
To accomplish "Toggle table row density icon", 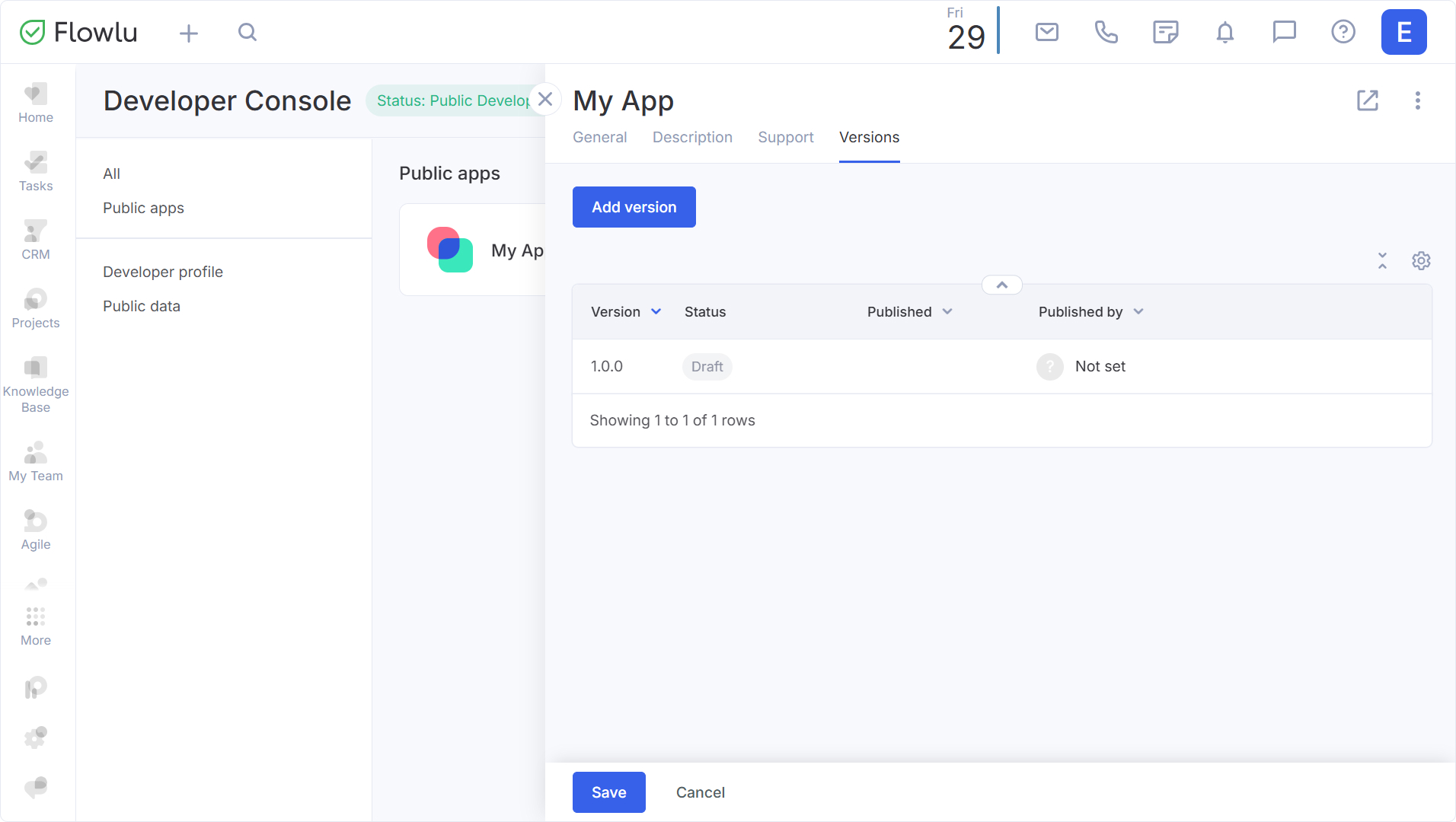I will point(1382,261).
